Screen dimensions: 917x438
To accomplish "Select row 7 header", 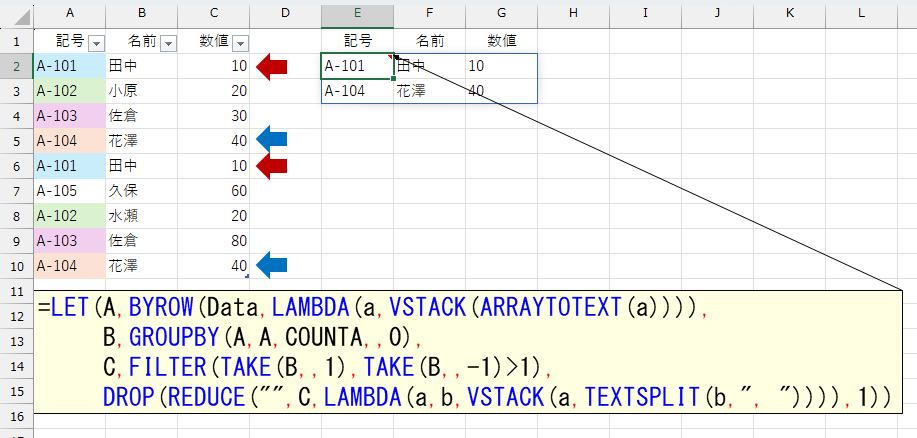I will (17, 191).
